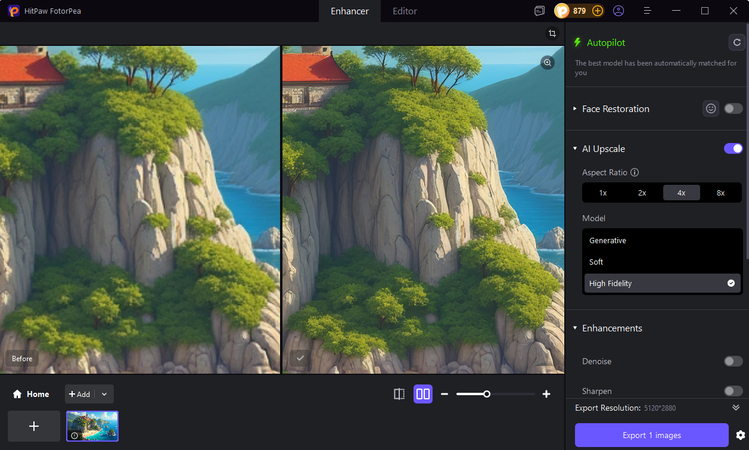Image resolution: width=749 pixels, height=450 pixels.
Task: Click Export 1 images button
Action: pyautogui.click(x=652, y=435)
